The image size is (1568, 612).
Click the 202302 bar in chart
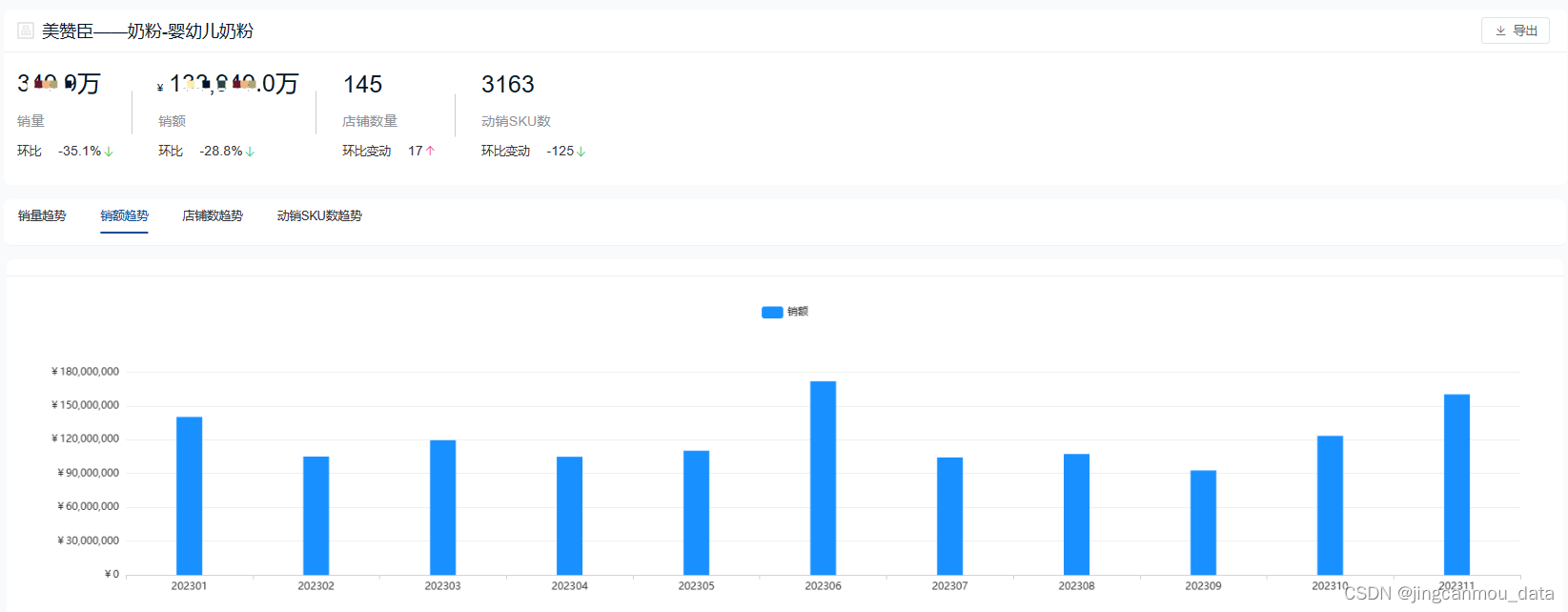coord(316,516)
